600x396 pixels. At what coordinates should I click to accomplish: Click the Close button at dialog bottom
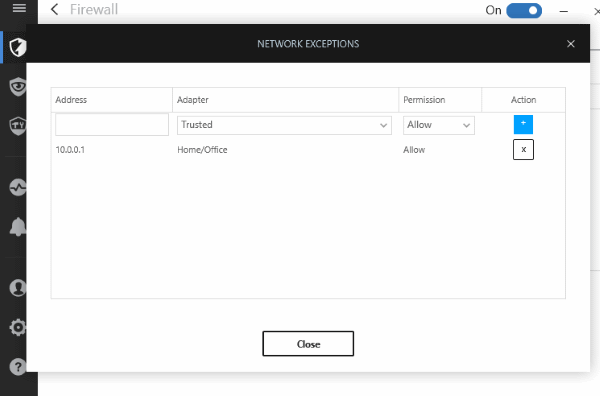(x=308, y=344)
